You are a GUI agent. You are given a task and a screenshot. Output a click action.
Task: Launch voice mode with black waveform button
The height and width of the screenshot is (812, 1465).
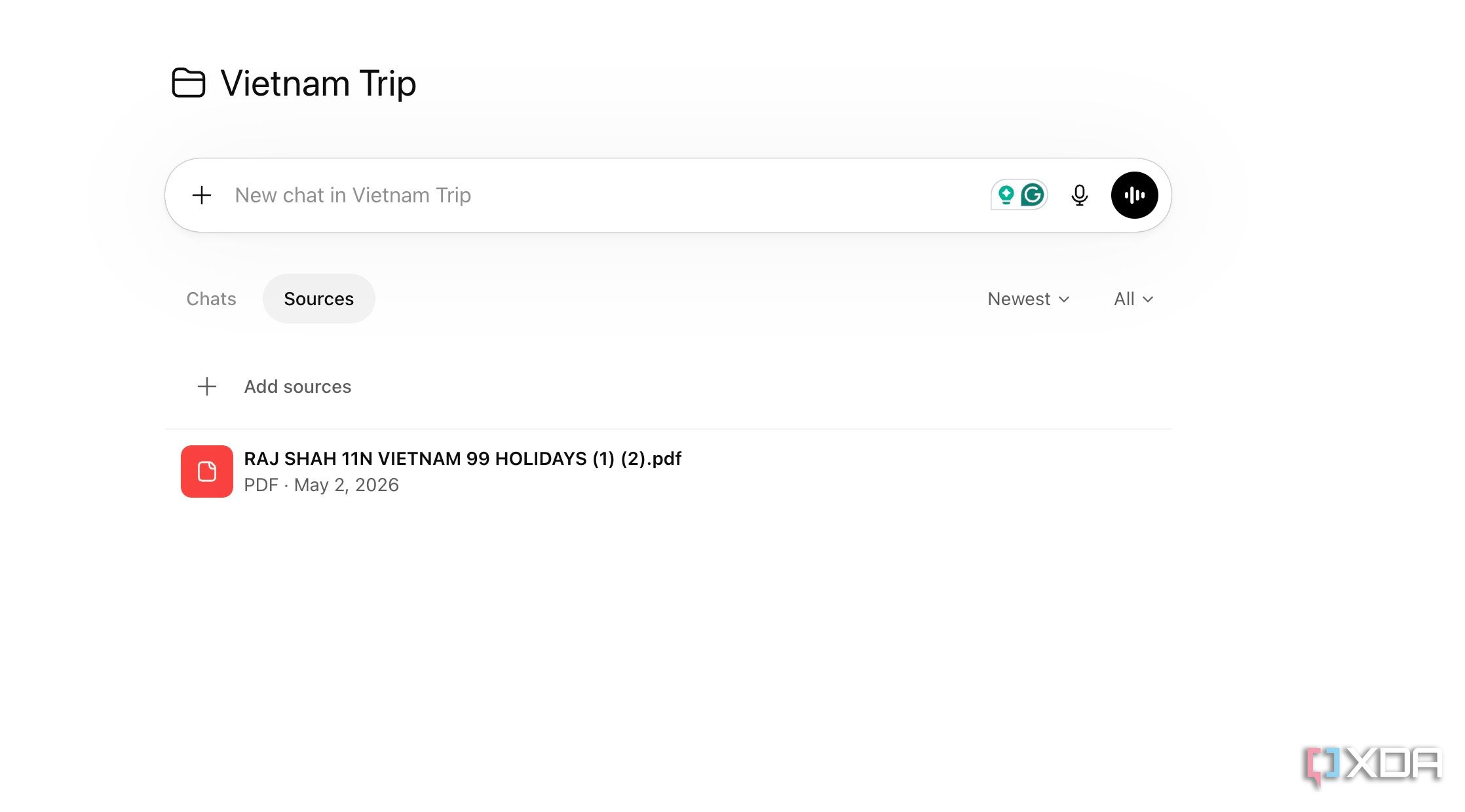(x=1135, y=195)
